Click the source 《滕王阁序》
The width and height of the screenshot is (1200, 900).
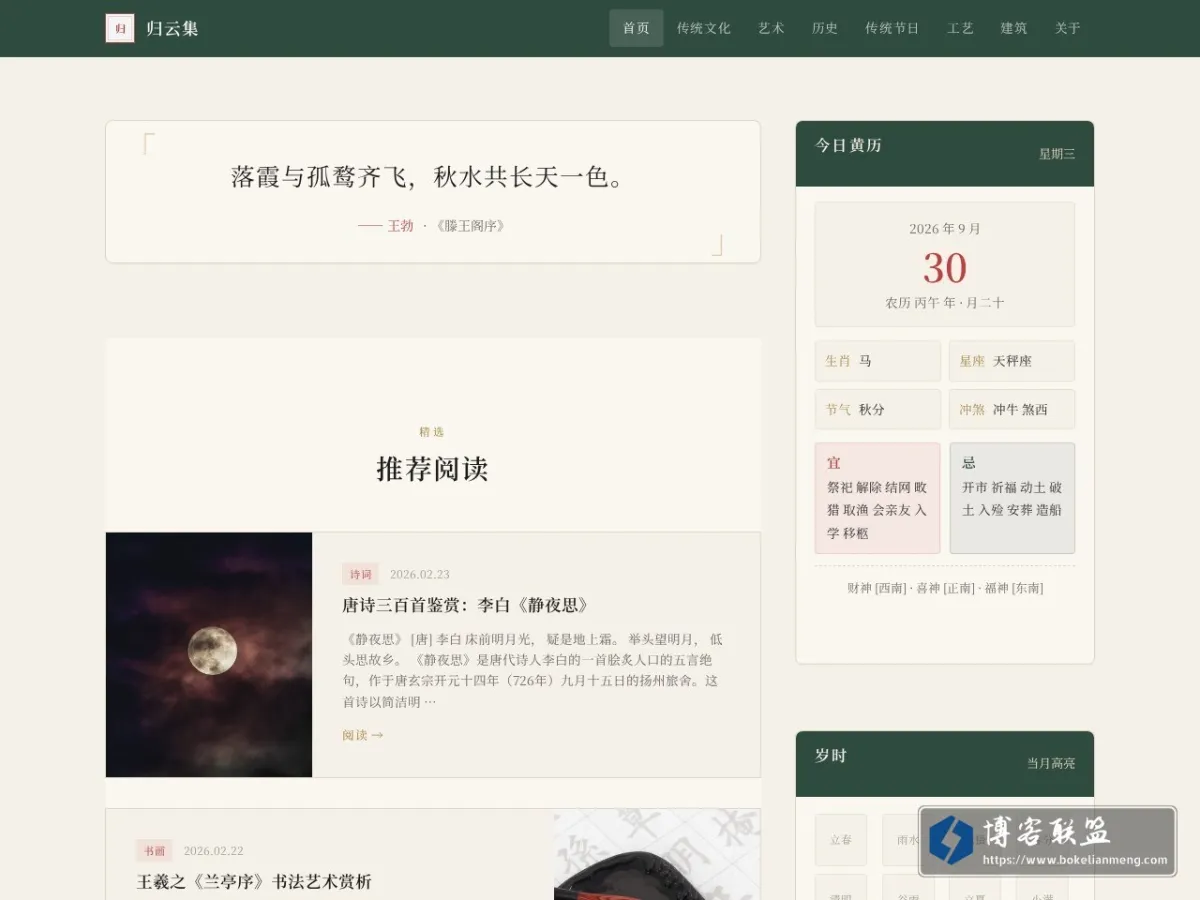tap(471, 226)
